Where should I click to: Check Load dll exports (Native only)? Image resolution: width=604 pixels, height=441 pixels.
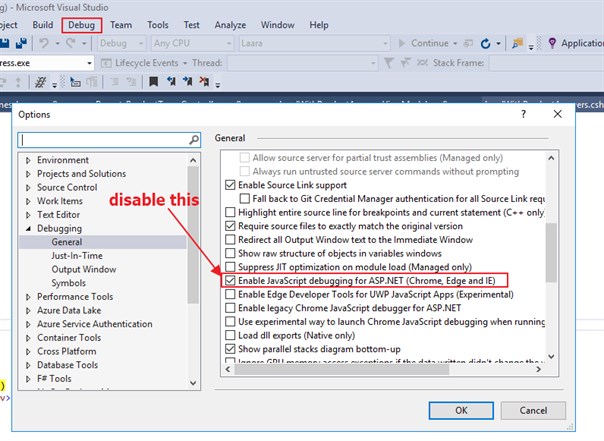click(x=230, y=335)
